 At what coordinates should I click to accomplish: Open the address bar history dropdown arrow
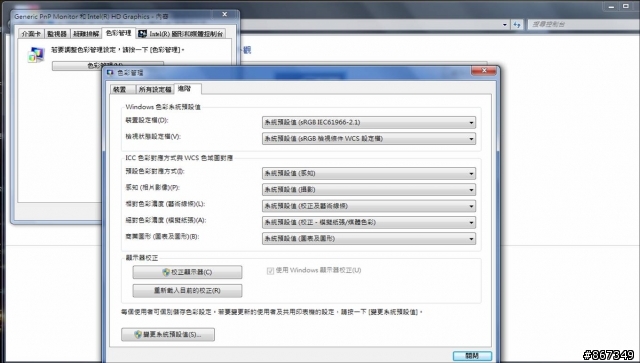point(505,24)
